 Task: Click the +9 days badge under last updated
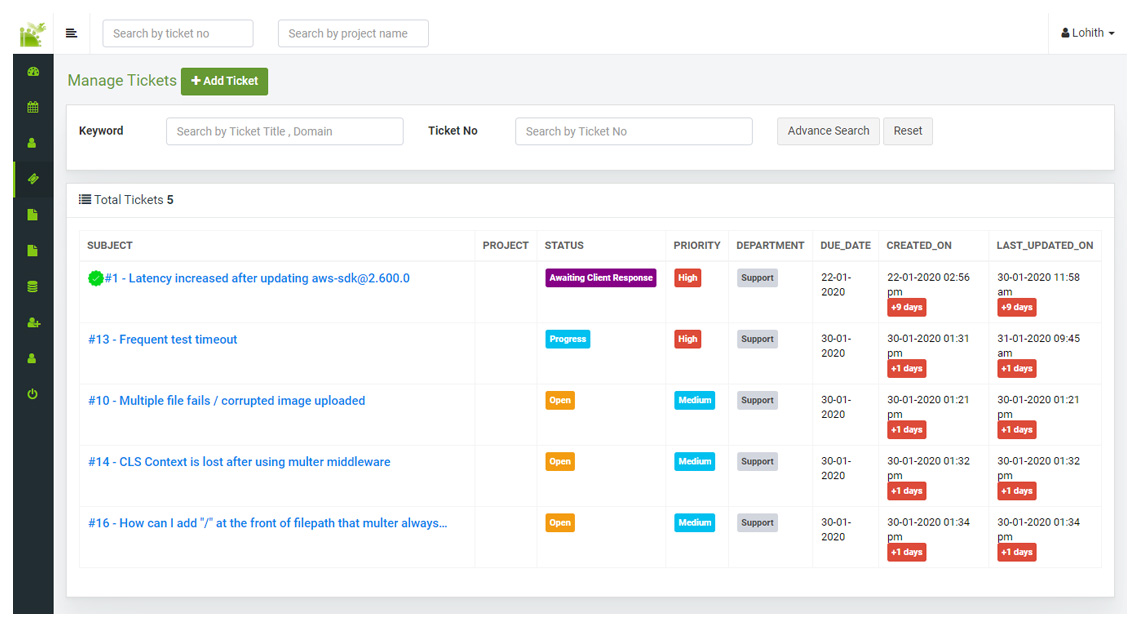[x=1016, y=307]
